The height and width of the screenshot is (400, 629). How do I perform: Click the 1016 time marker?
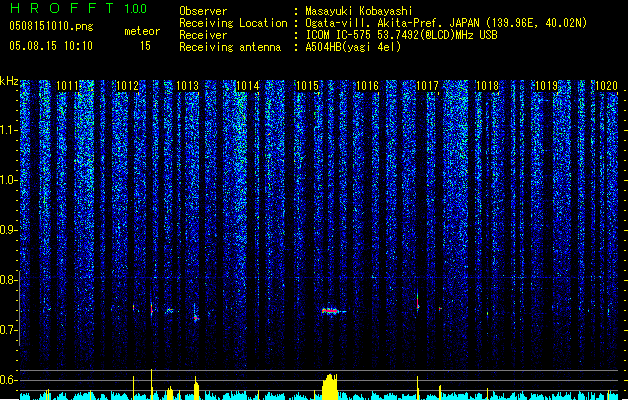tap(367, 86)
